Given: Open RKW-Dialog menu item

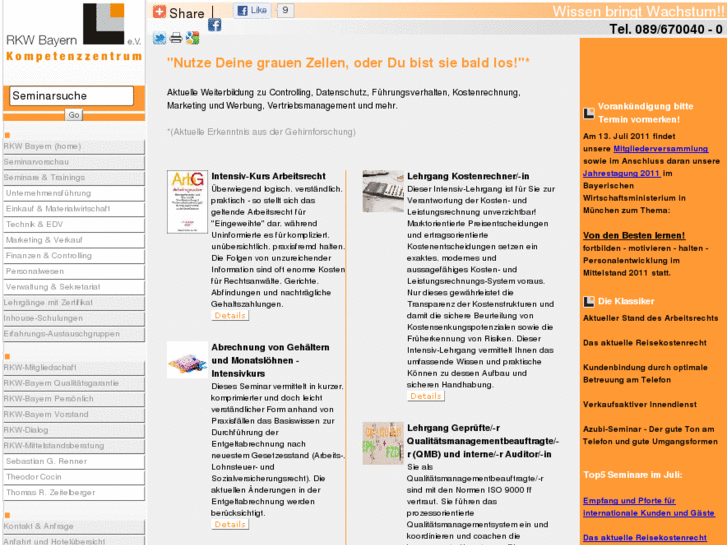Looking at the screenshot, I should tap(74, 430).
